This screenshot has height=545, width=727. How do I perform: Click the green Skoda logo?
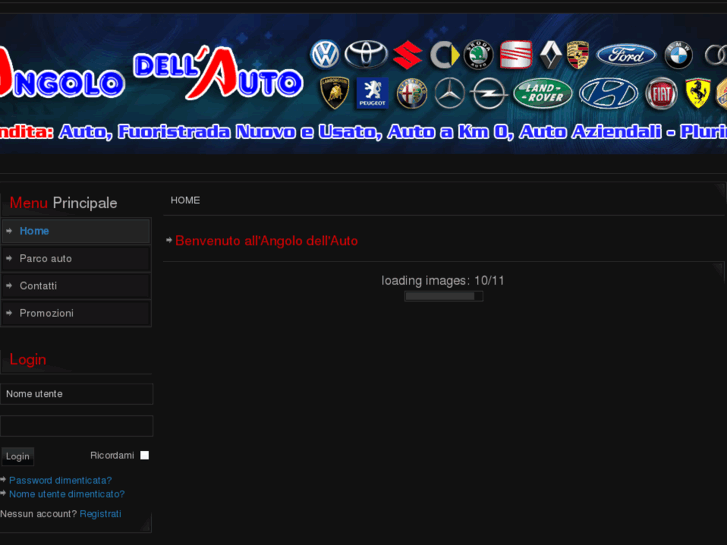[x=478, y=55]
